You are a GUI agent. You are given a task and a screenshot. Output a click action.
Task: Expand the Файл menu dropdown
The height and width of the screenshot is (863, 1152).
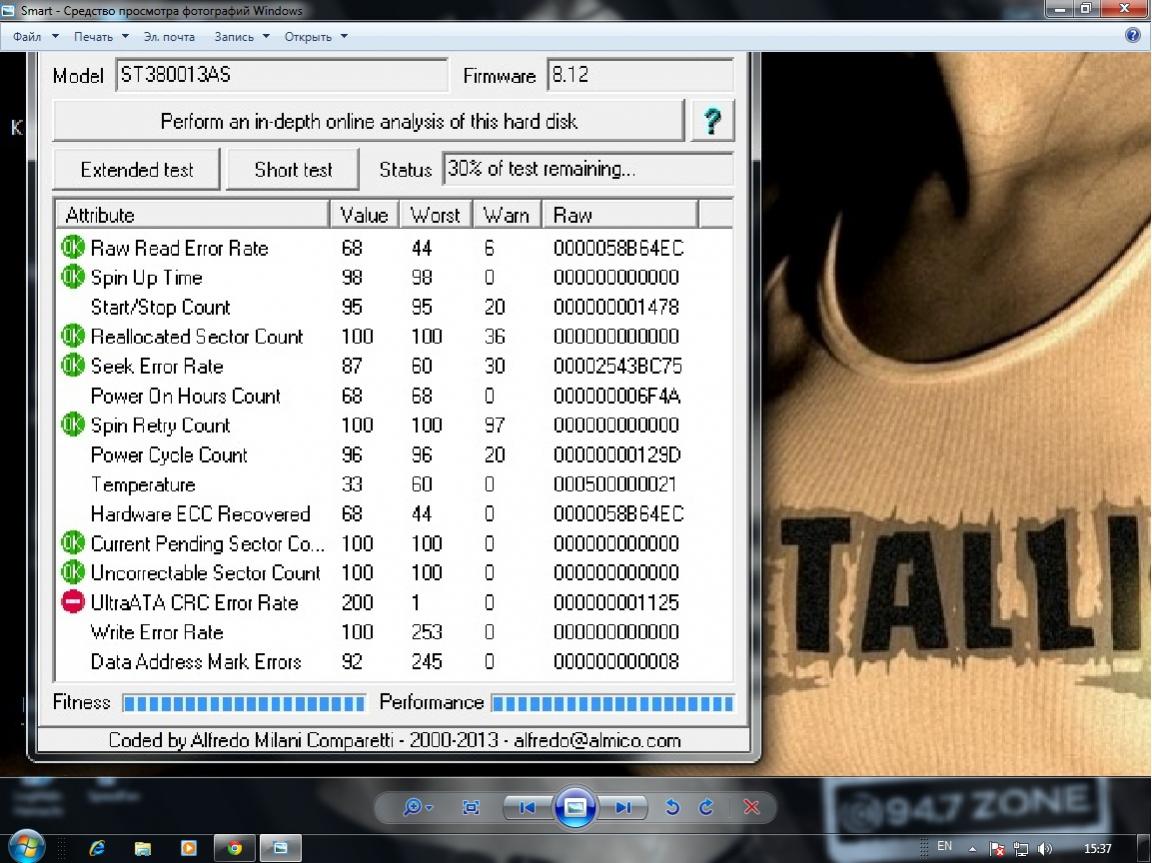(x=36, y=37)
